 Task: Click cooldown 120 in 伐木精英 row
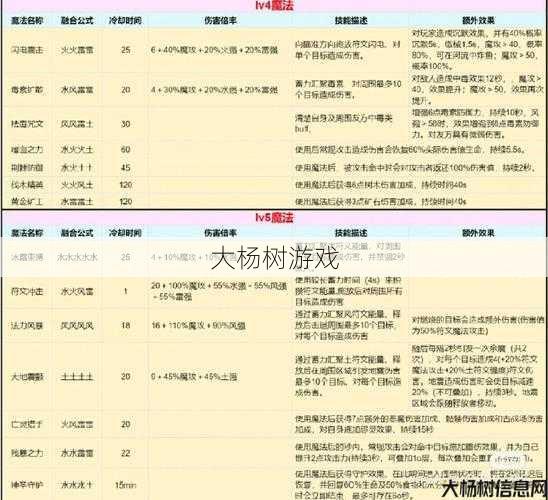pos(125,184)
